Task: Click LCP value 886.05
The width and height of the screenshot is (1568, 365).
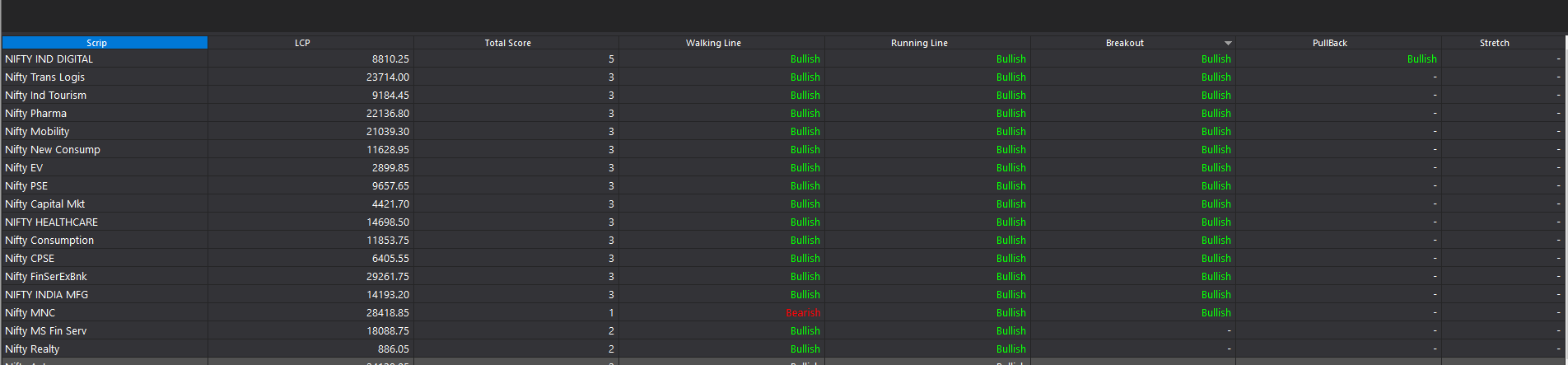Action: (x=394, y=349)
